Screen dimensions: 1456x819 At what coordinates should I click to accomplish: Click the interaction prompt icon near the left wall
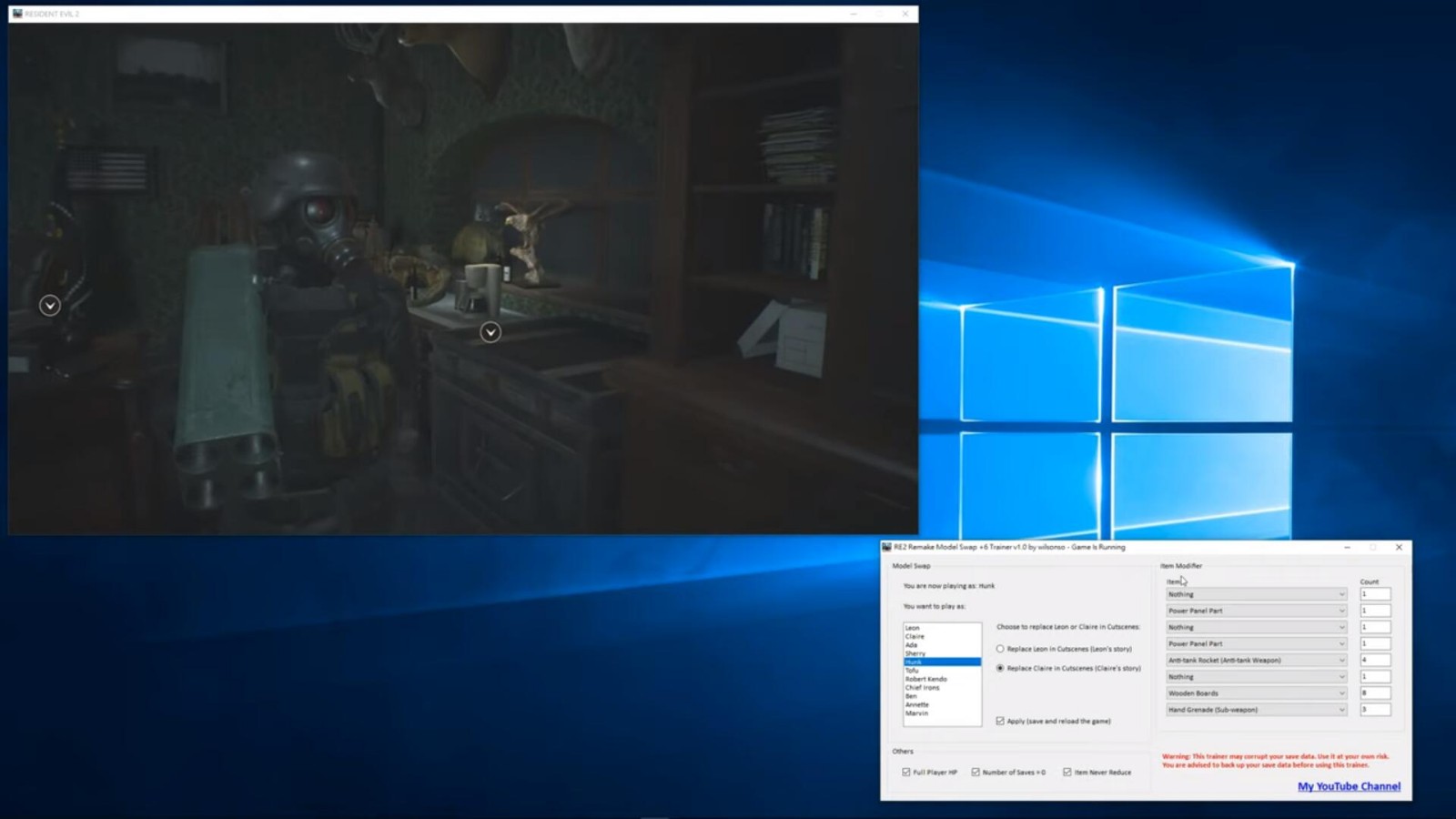[50, 306]
